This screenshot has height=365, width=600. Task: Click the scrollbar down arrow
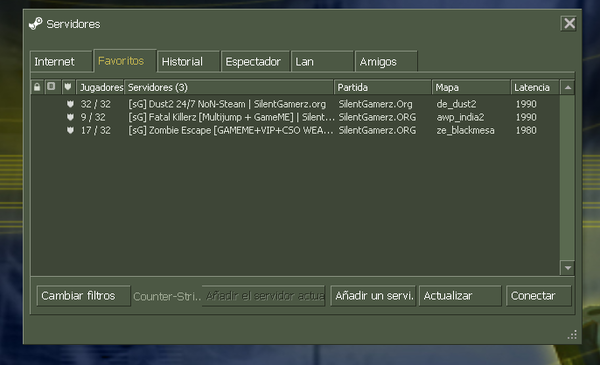click(567, 267)
